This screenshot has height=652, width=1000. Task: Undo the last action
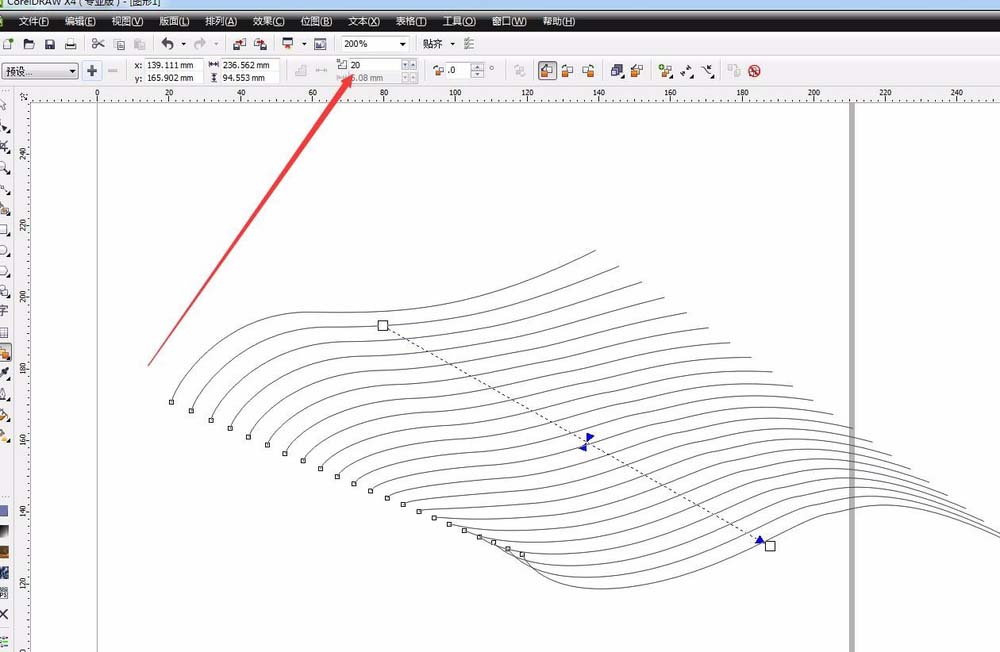point(168,43)
